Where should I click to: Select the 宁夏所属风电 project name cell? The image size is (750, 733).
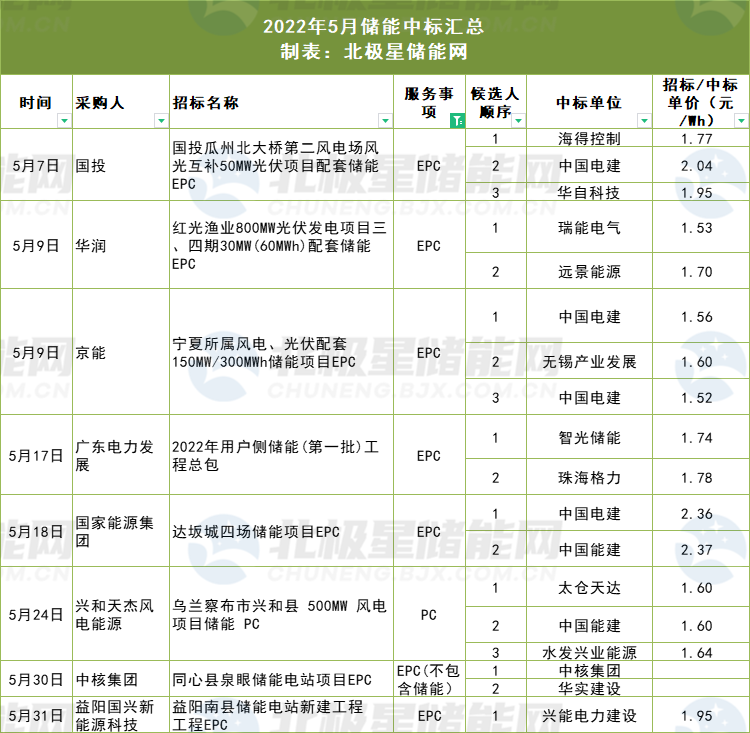[x=280, y=352]
